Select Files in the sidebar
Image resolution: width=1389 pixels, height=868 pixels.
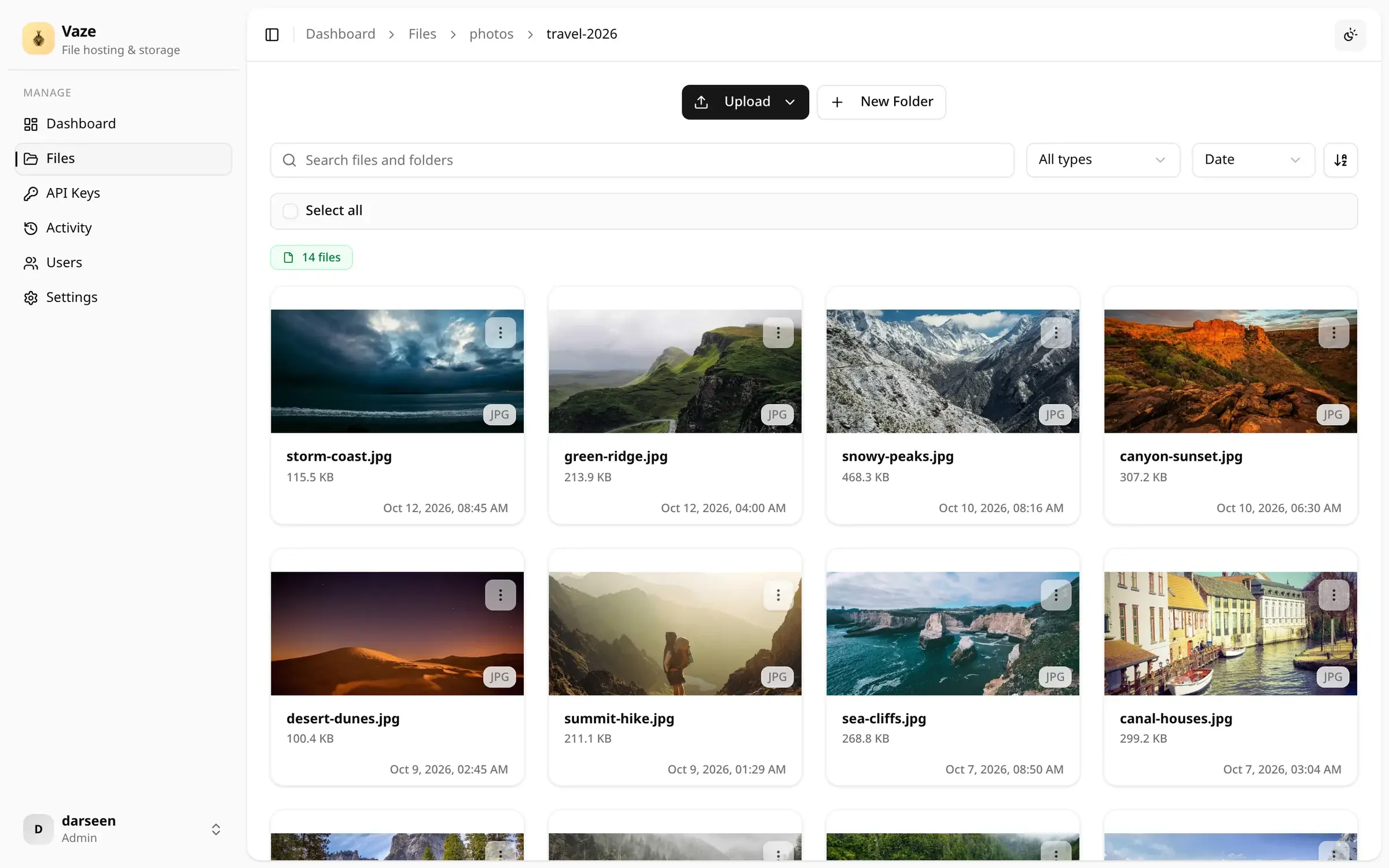[123, 159]
